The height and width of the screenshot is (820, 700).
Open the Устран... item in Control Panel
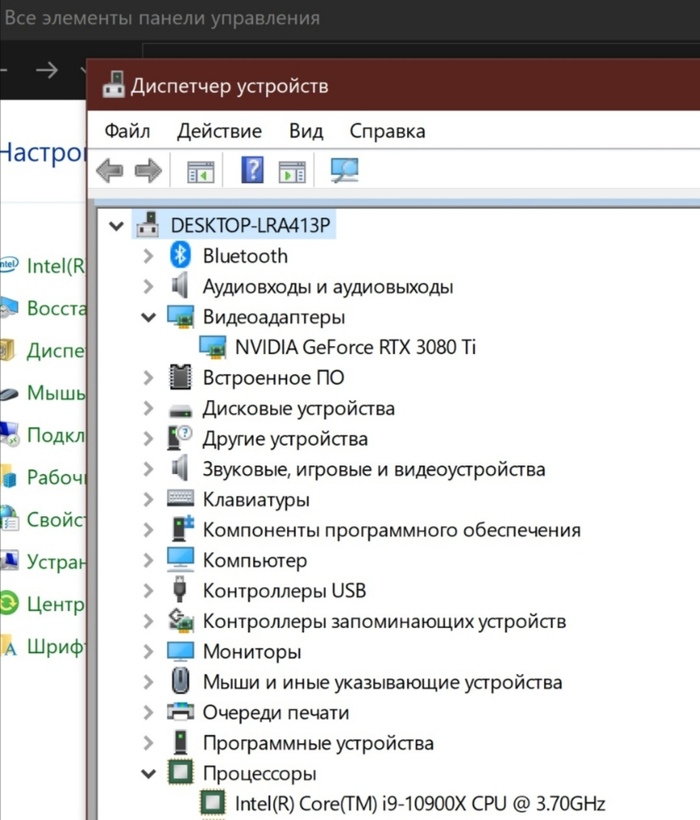point(56,562)
